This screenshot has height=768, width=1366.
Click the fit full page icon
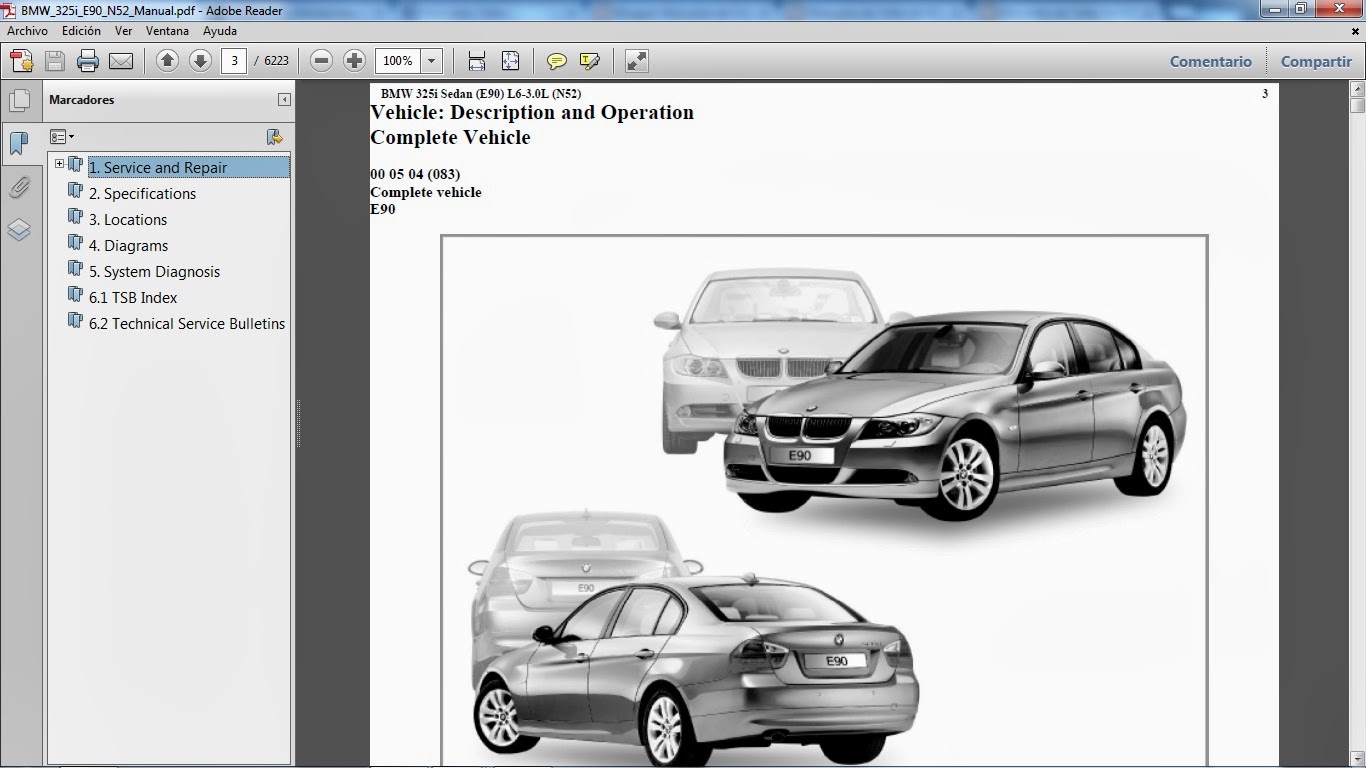[510, 61]
